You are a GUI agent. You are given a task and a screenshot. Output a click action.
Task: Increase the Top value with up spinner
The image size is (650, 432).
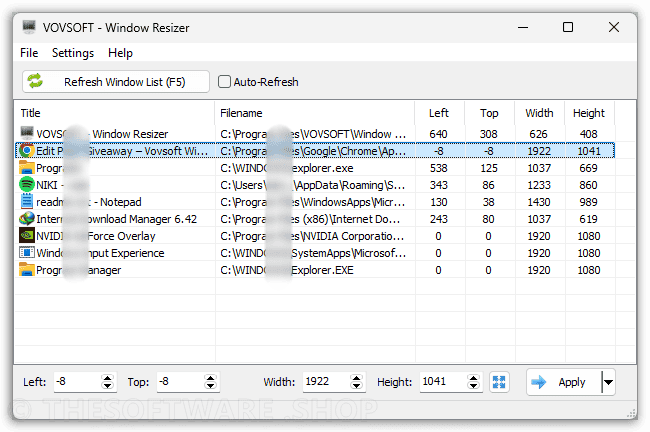[x=211, y=378]
